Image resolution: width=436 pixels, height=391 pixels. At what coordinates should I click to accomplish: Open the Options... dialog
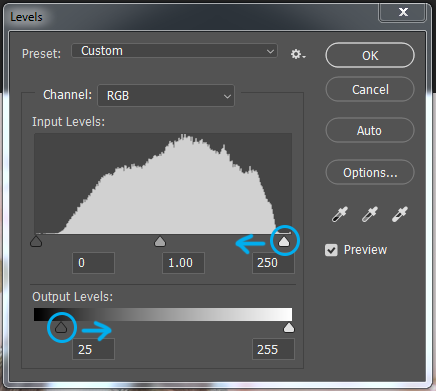click(370, 172)
